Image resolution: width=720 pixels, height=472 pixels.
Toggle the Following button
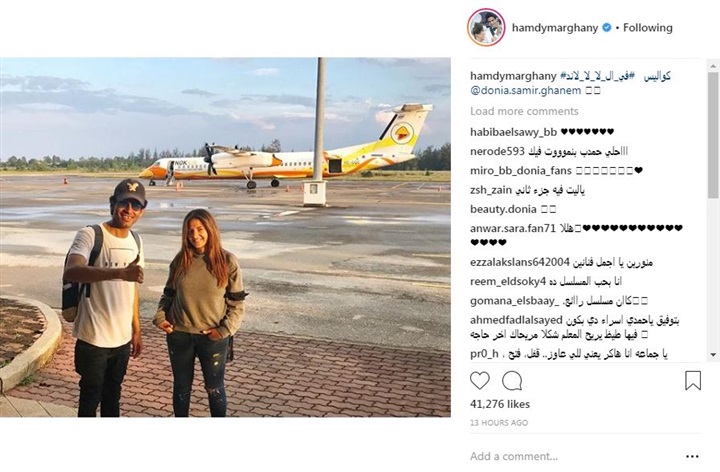647,28
